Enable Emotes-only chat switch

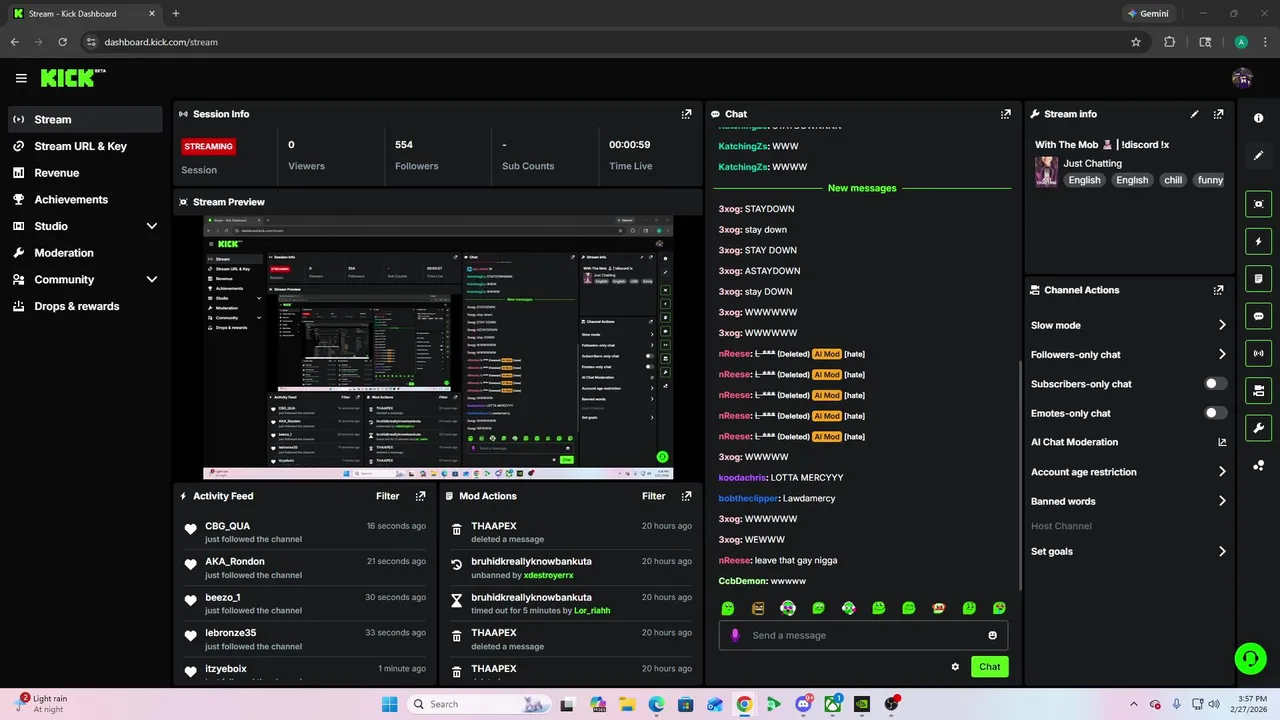pyautogui.click(x=1216, y=413)
